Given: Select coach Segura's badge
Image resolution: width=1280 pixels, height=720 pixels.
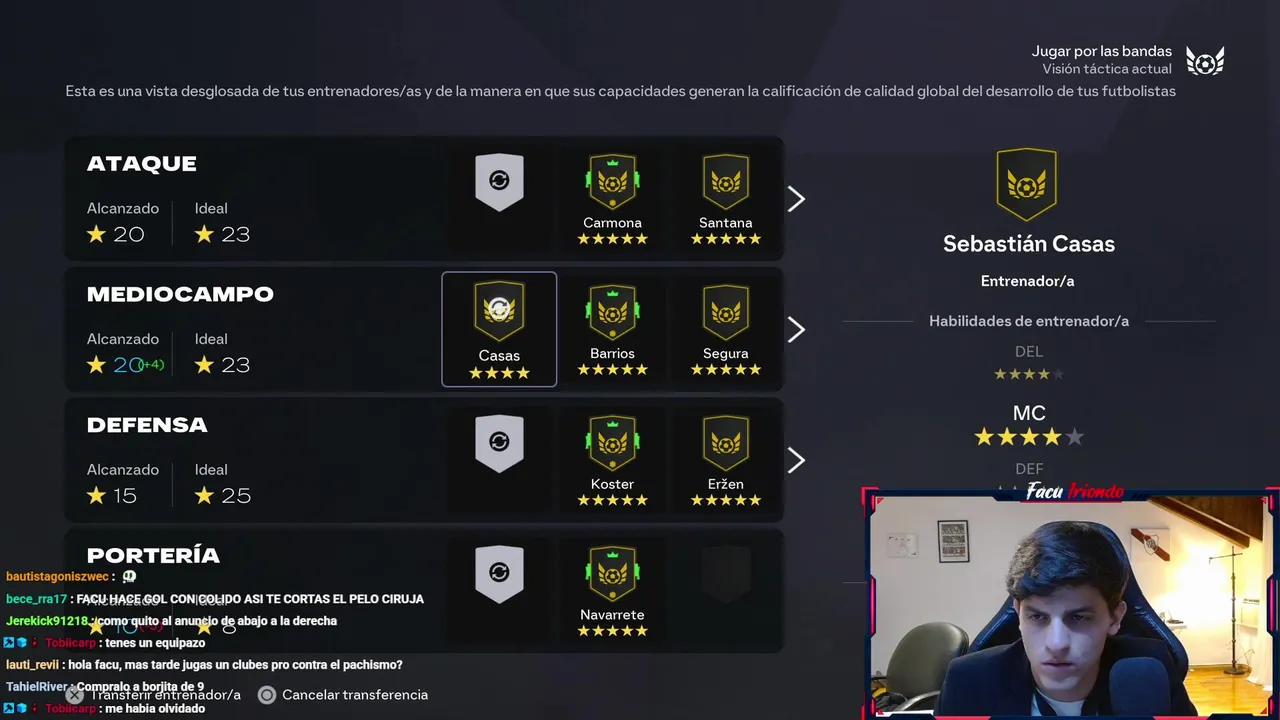Looking at the screenshot, I should [725, 313].
